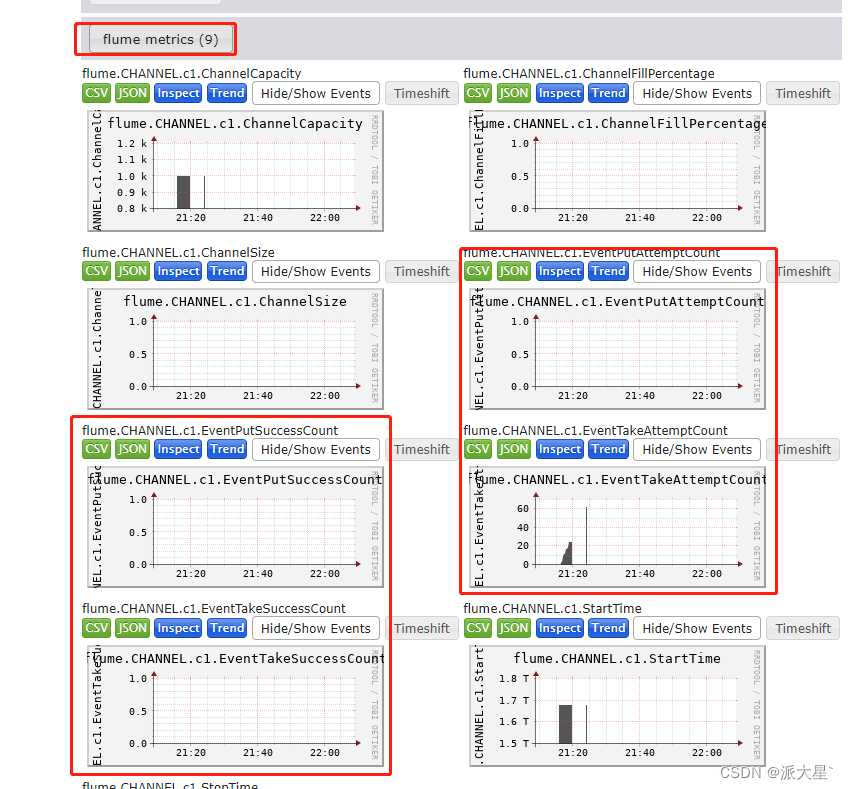848x789 pixels.
Task: Toggle Hide/Show Events for EventPutAttemptCount
Action: pos(697,271)
